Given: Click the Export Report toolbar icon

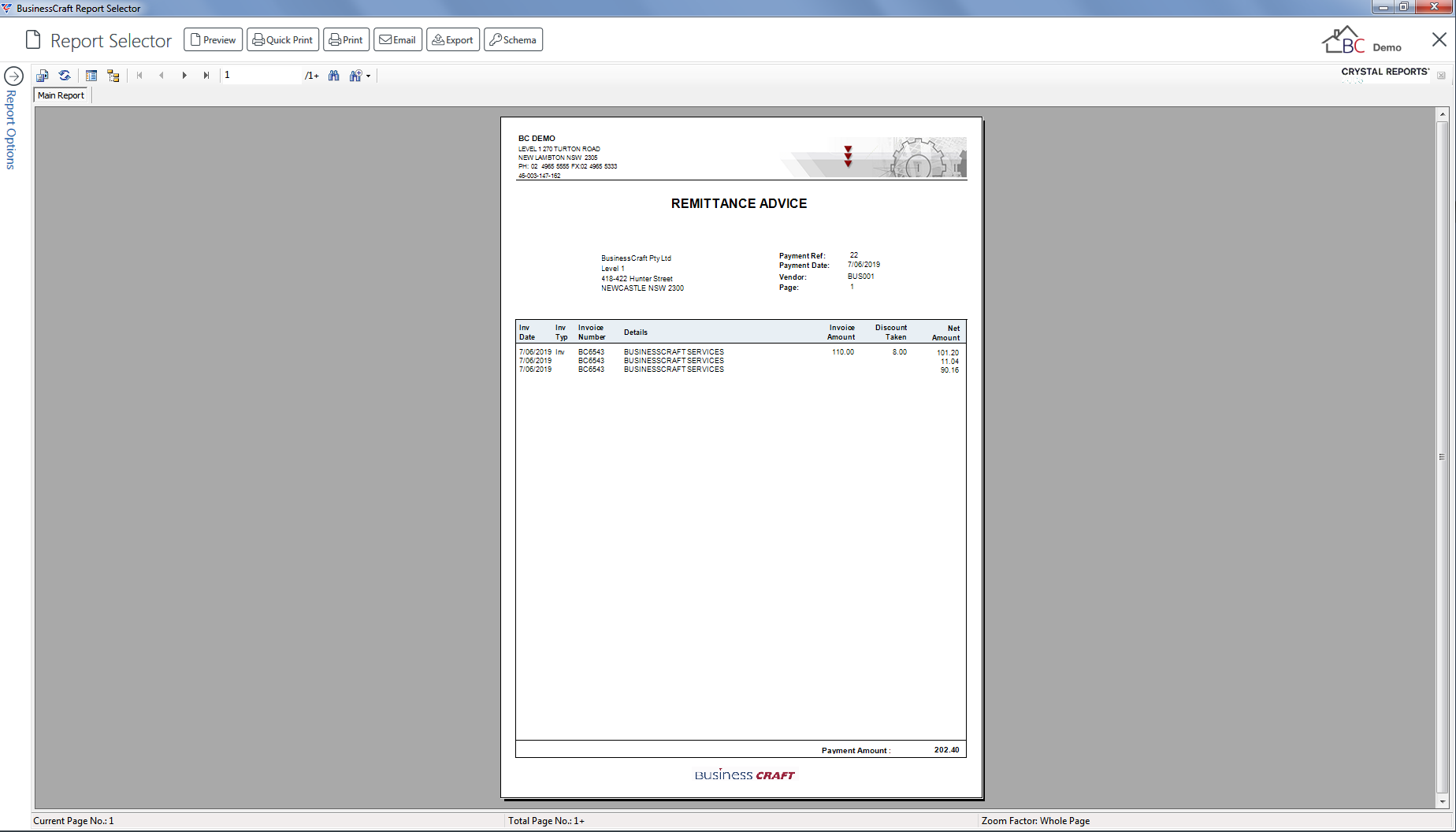Looking at the screenshot, I should click(43, 76).
